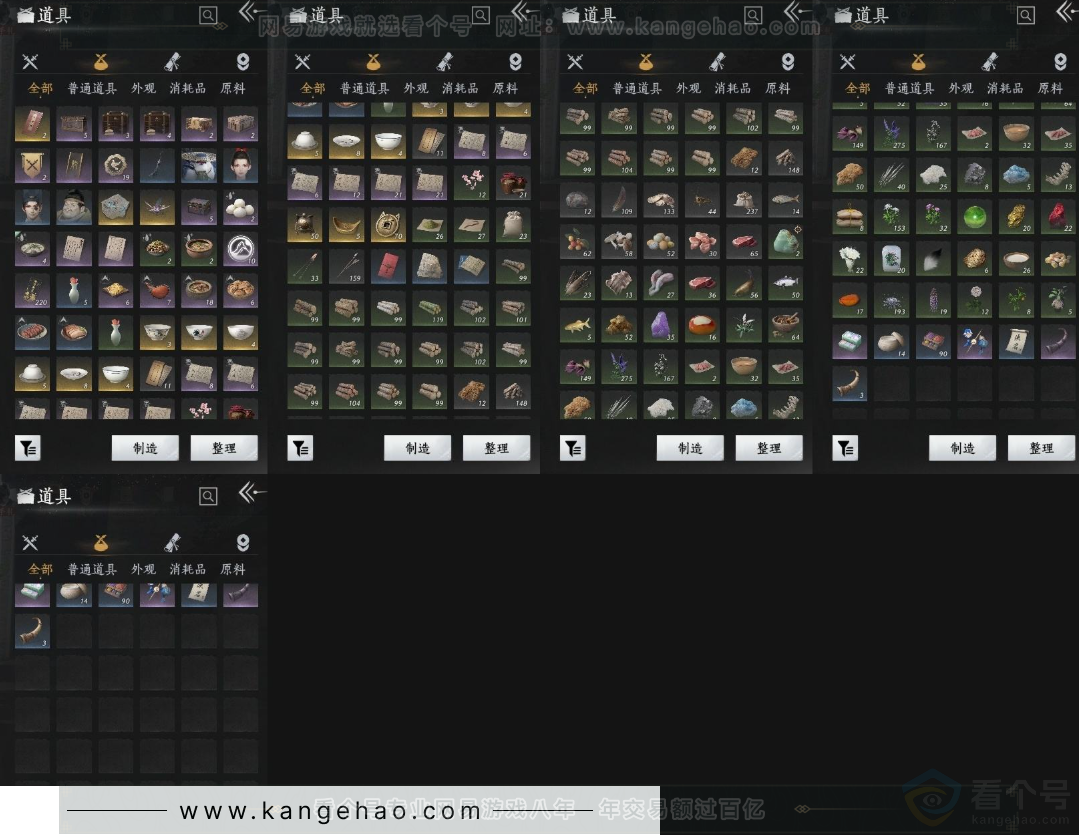Click the 制造 button in the top-left panel
The image size is (1079, 835).
click(145, 448)
